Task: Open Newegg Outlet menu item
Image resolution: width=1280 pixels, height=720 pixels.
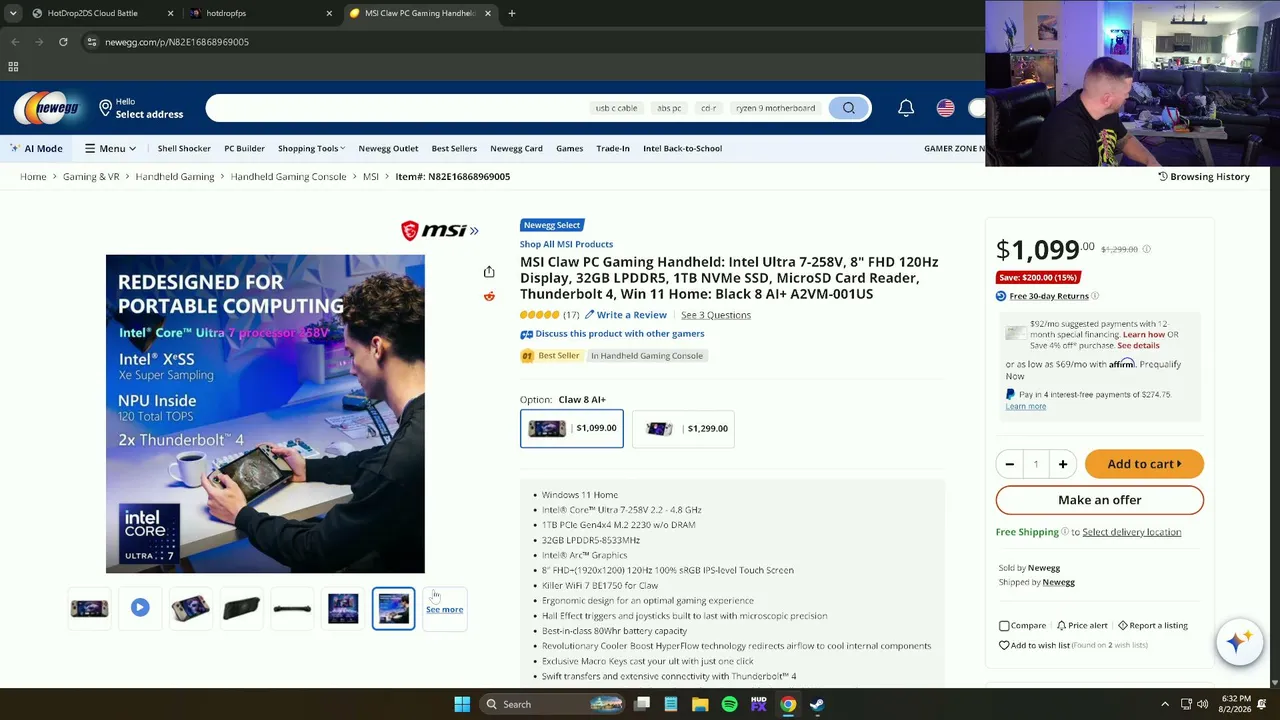Action: coord(388,148)
